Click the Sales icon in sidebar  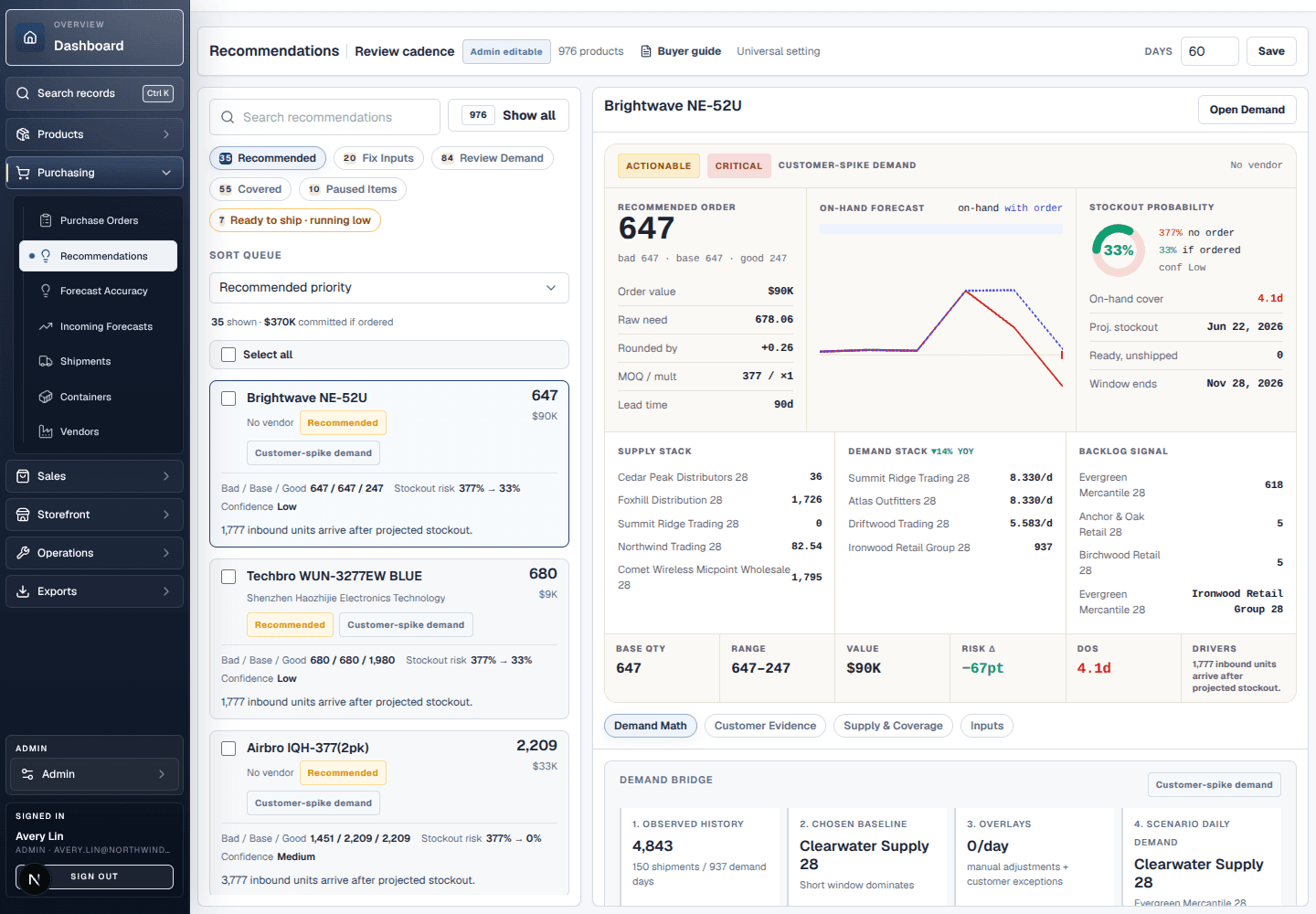click(23, 476)
